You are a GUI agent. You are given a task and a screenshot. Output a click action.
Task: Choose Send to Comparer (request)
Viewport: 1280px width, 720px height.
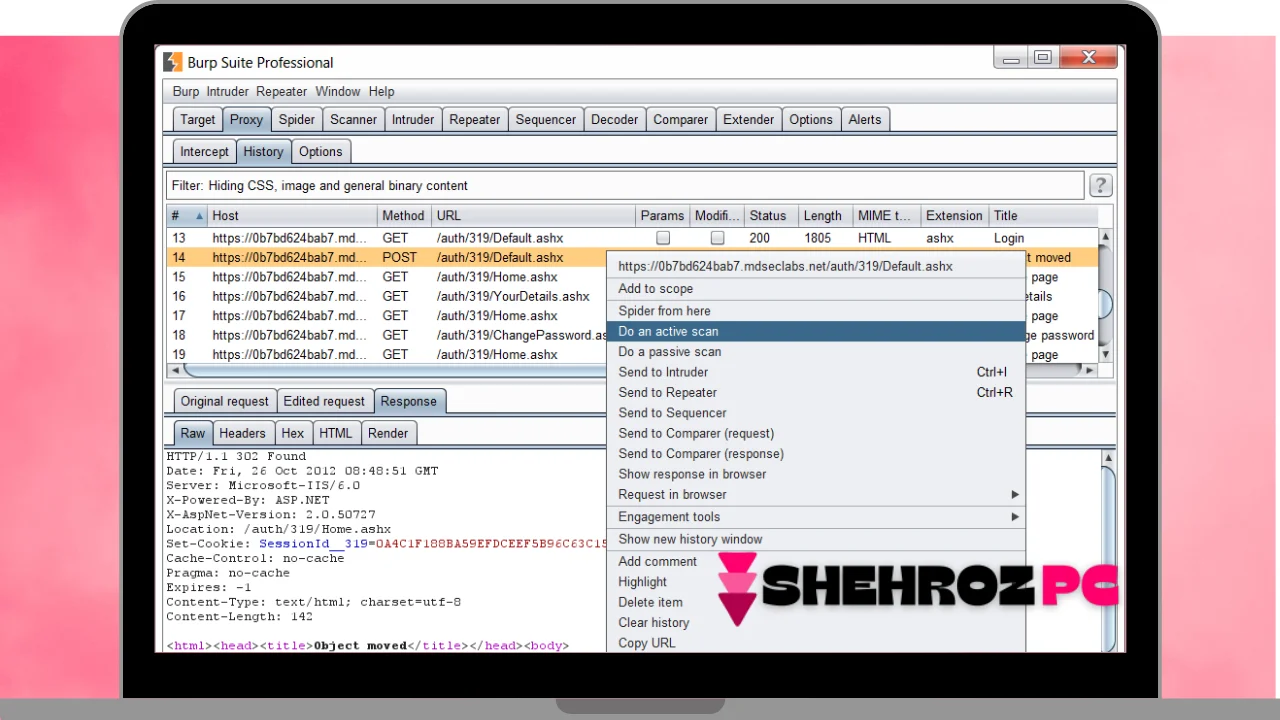(816, 433)
